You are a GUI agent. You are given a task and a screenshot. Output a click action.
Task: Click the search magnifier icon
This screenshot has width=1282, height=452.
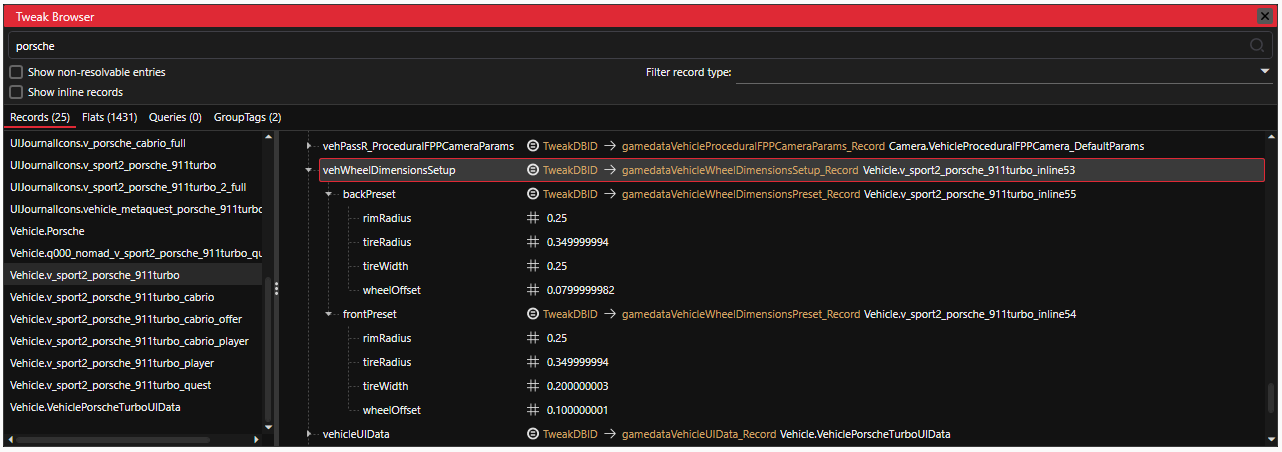click(x=1256, y=45)
